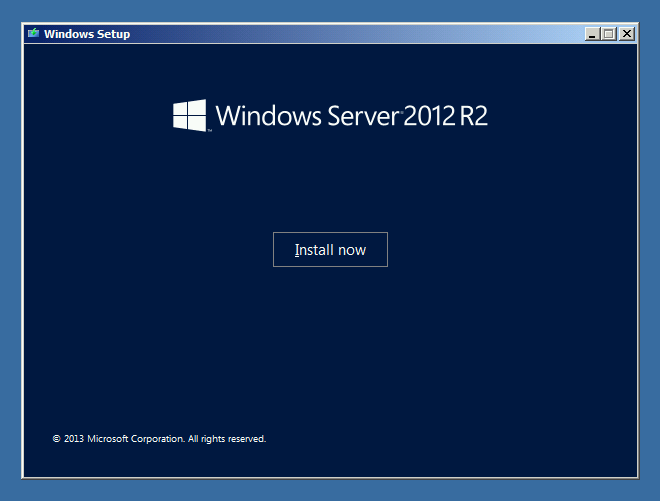
Task: Minimize the Windows Setup window
Action: click(592, 34)
